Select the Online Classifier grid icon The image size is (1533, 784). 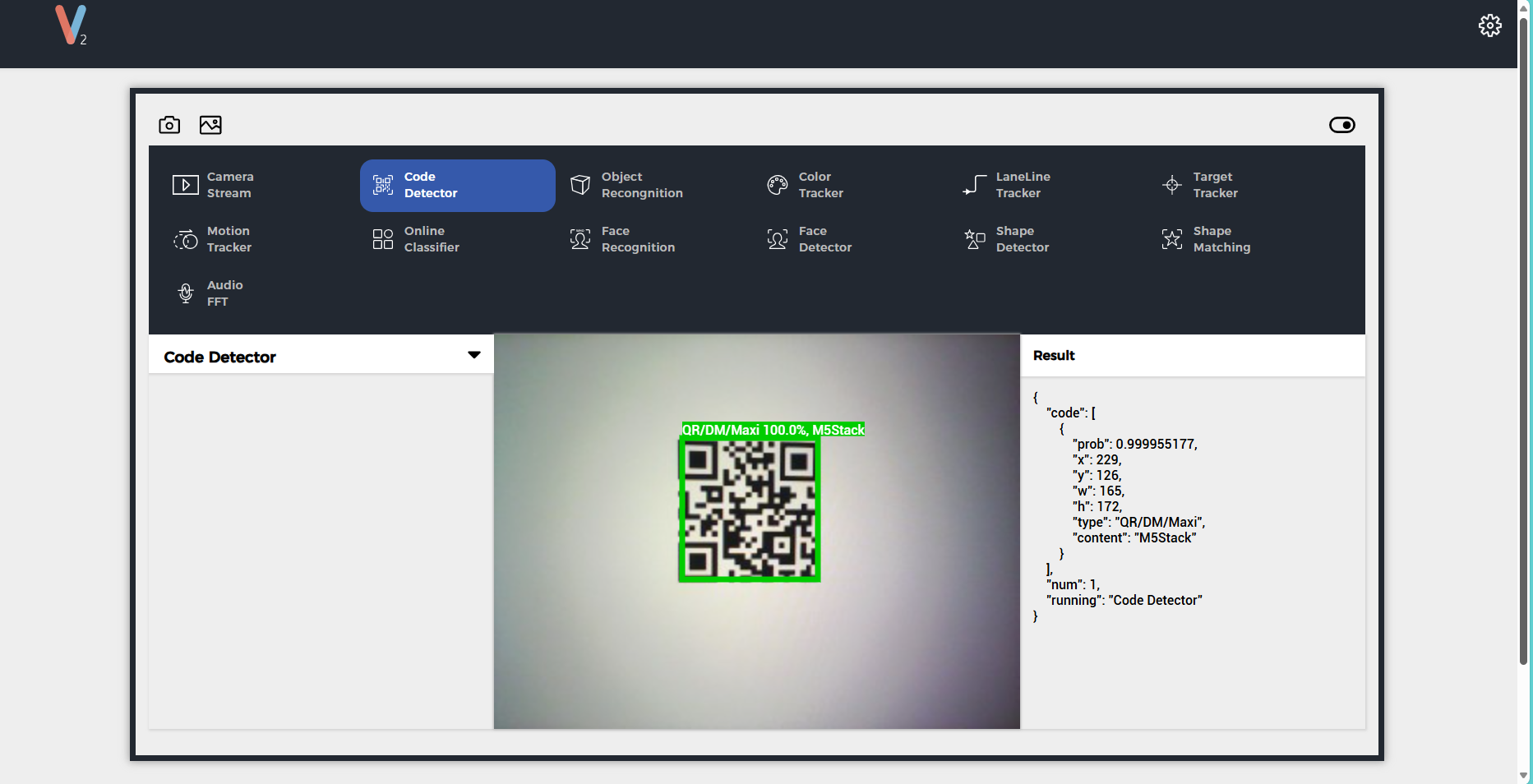coord(383,239)
